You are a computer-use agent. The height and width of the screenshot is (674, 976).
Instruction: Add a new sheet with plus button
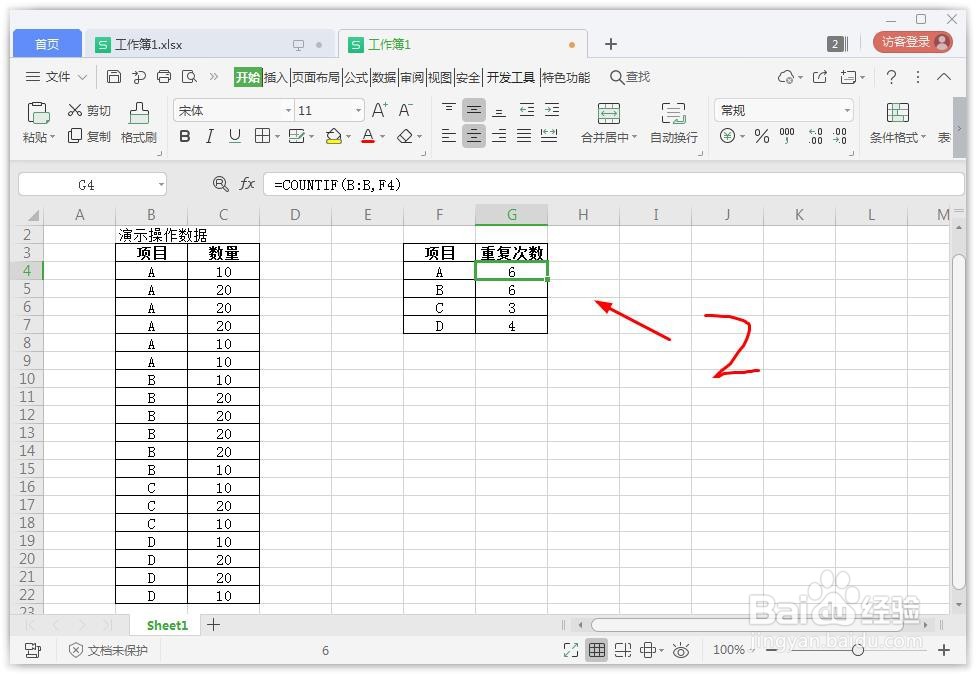pos(214,624)
